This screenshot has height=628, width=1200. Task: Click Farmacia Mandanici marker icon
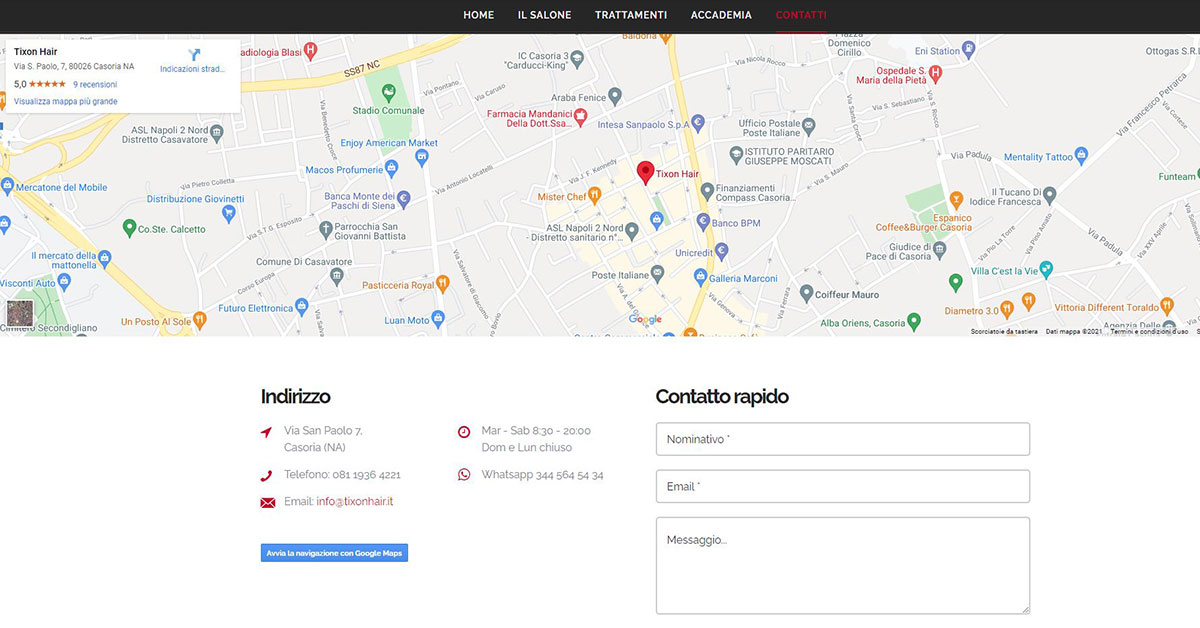coord(579,117)
